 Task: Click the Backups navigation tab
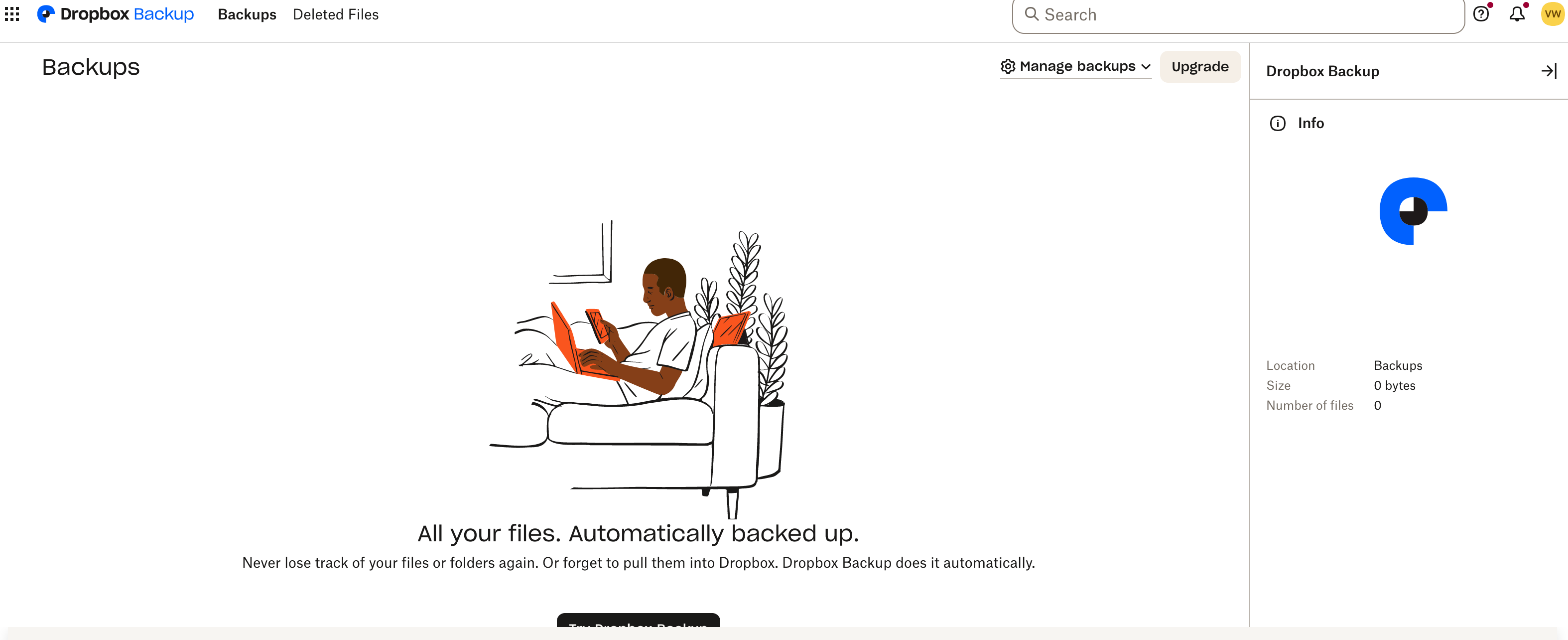pos(247,15)
